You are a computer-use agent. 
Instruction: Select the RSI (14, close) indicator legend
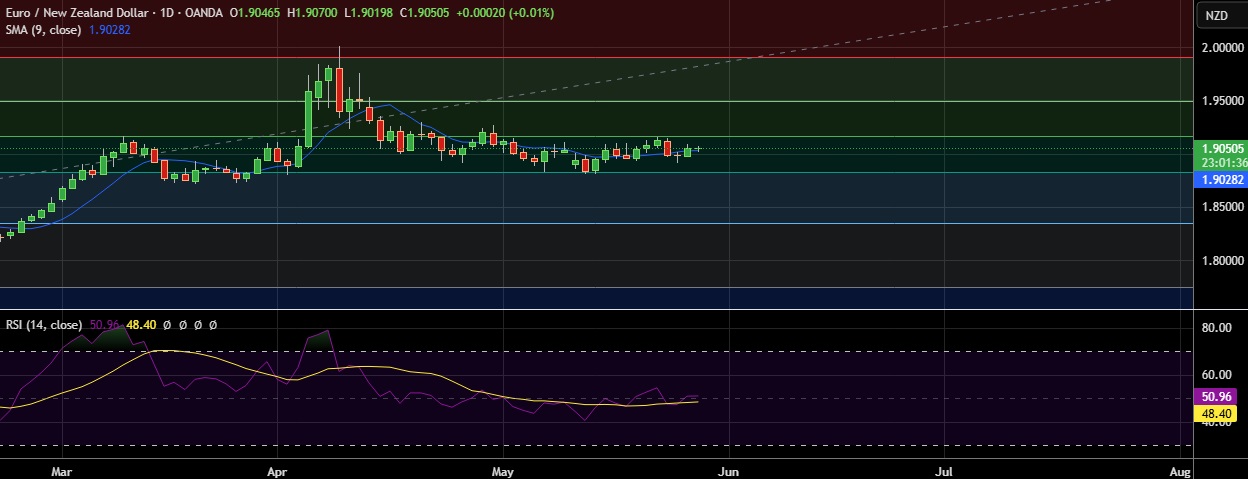[x=44, y=325]
